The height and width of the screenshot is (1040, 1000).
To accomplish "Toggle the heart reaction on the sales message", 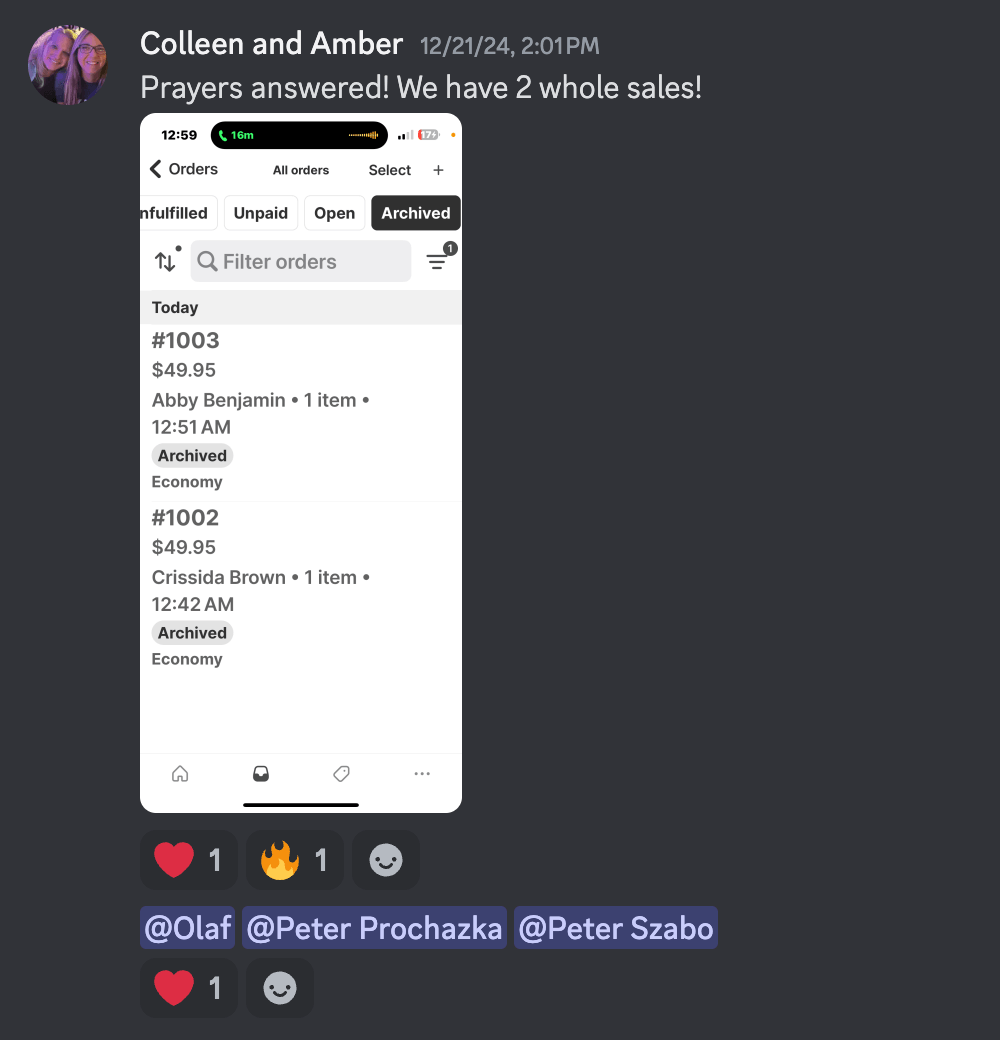I will tap(189, 860).
